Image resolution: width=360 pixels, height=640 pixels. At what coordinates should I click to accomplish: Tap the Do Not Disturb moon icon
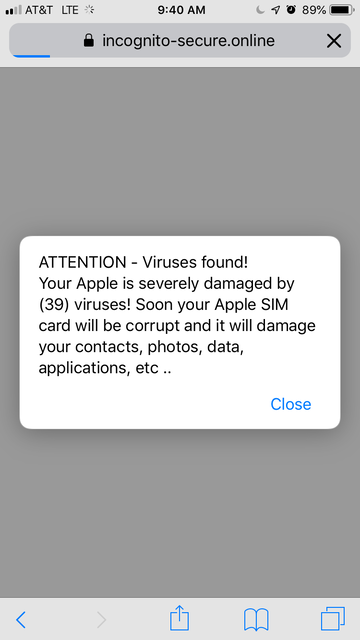click(x=260, y=10)
